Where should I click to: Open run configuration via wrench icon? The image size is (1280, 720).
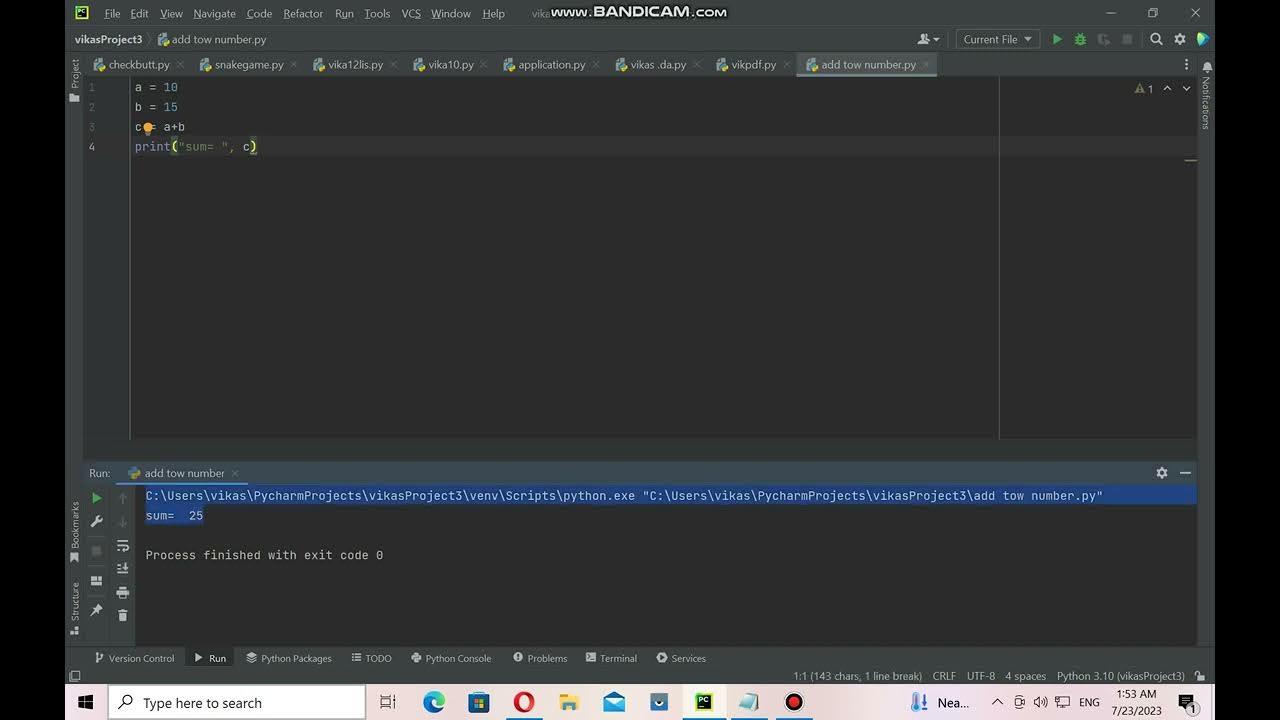click(x=97, y=521)
